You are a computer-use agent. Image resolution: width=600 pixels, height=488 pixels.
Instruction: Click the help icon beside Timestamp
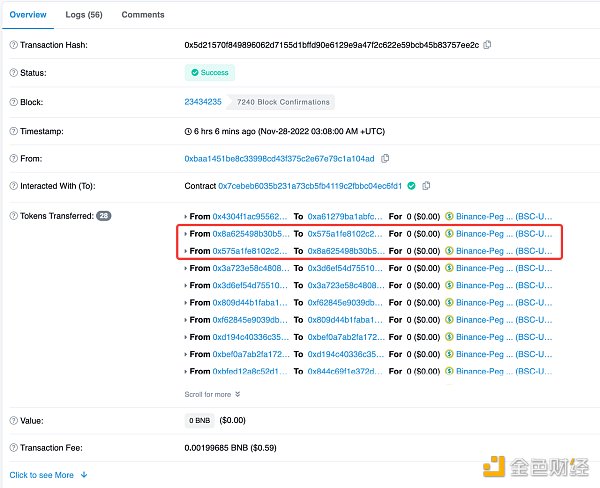pos(13,130)
